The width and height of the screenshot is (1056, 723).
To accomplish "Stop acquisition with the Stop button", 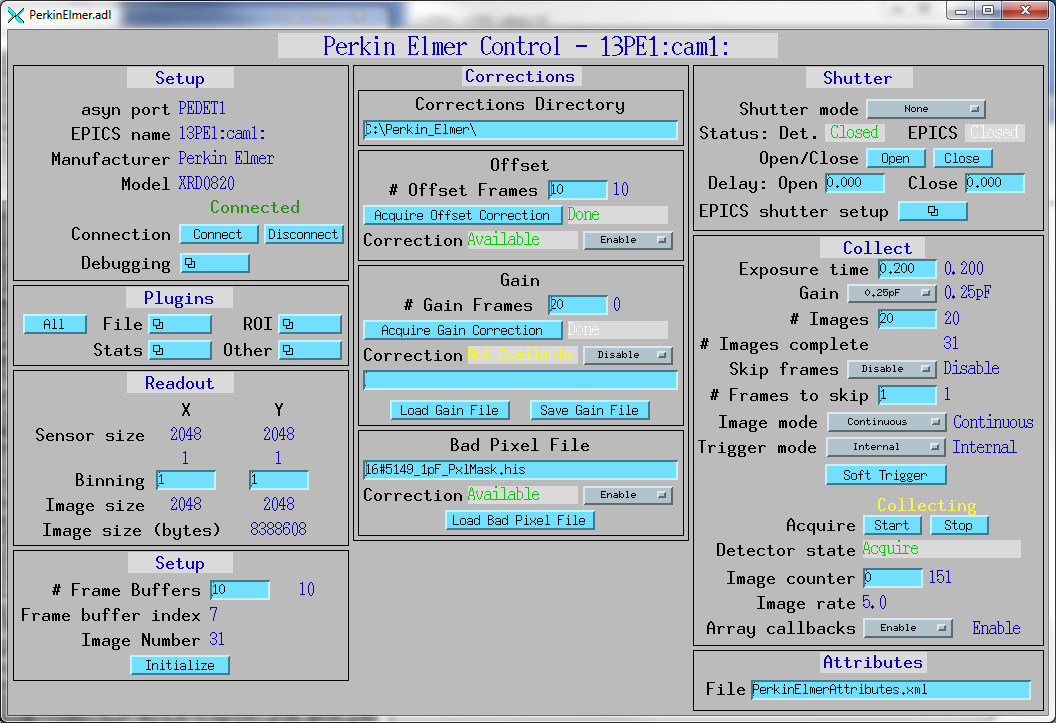I will point(959,525).
